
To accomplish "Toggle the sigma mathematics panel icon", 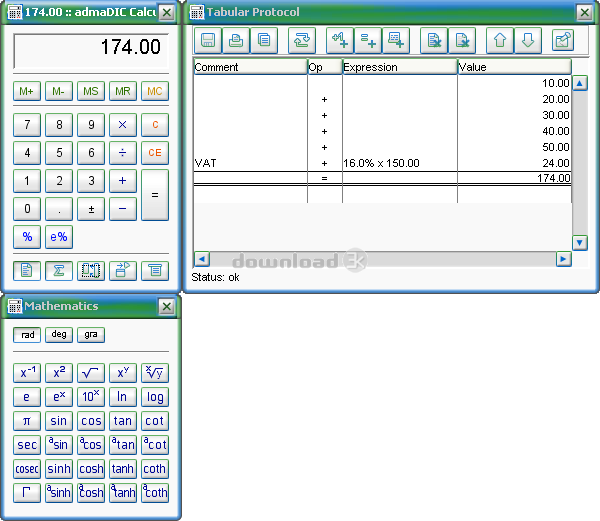I will (x=59, y=271).
